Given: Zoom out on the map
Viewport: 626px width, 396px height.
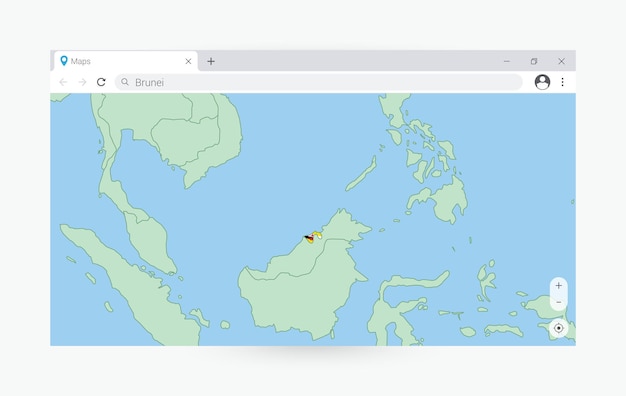Looking at the screenshot, I should coord(559,302).
